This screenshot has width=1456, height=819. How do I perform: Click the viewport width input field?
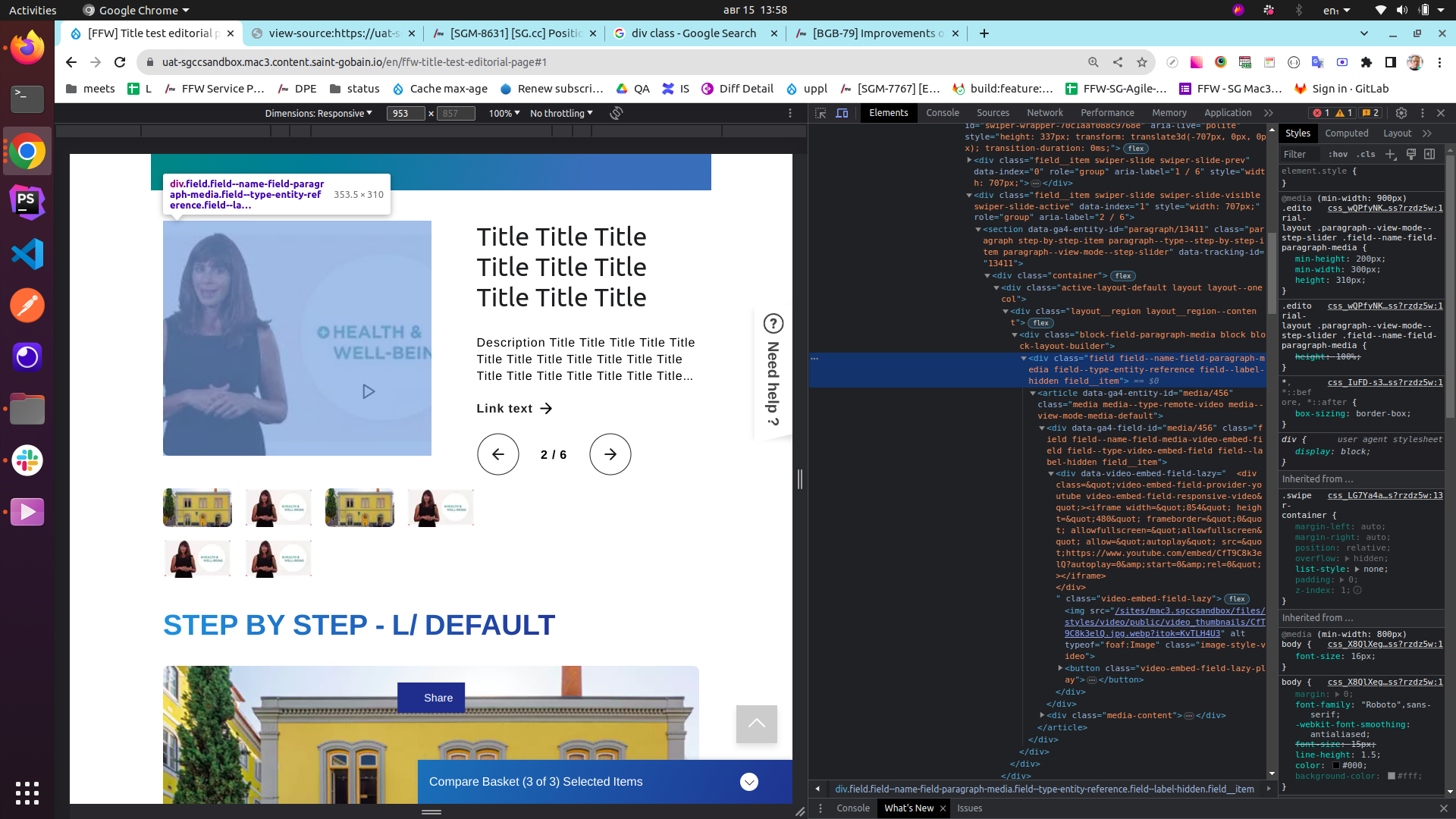[x=407, y=113]
